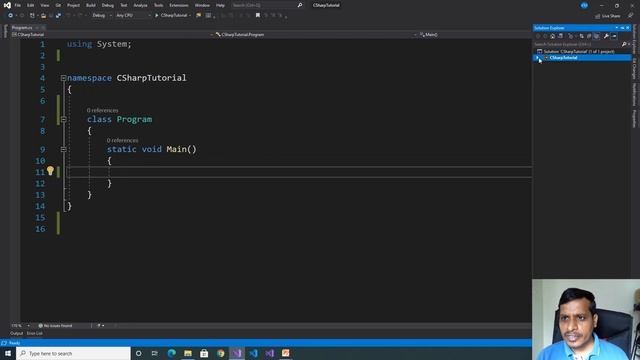Open Microsoft Edge from the taskbar
Screen dimensions: 640x360
(171, 353)
